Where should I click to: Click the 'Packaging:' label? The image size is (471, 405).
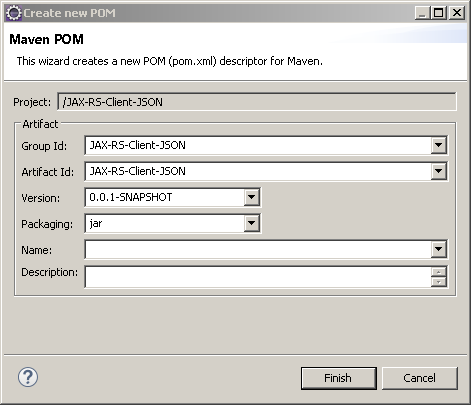point(47,224)
